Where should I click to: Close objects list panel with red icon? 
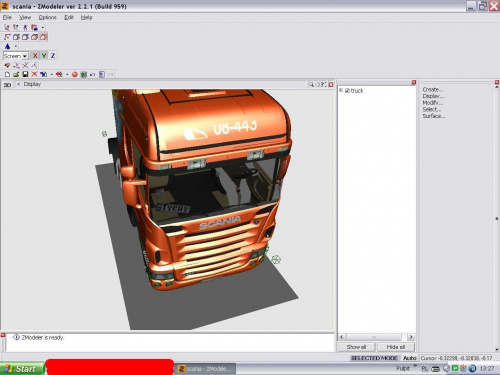pyautogui.click(x=414, y=82)
